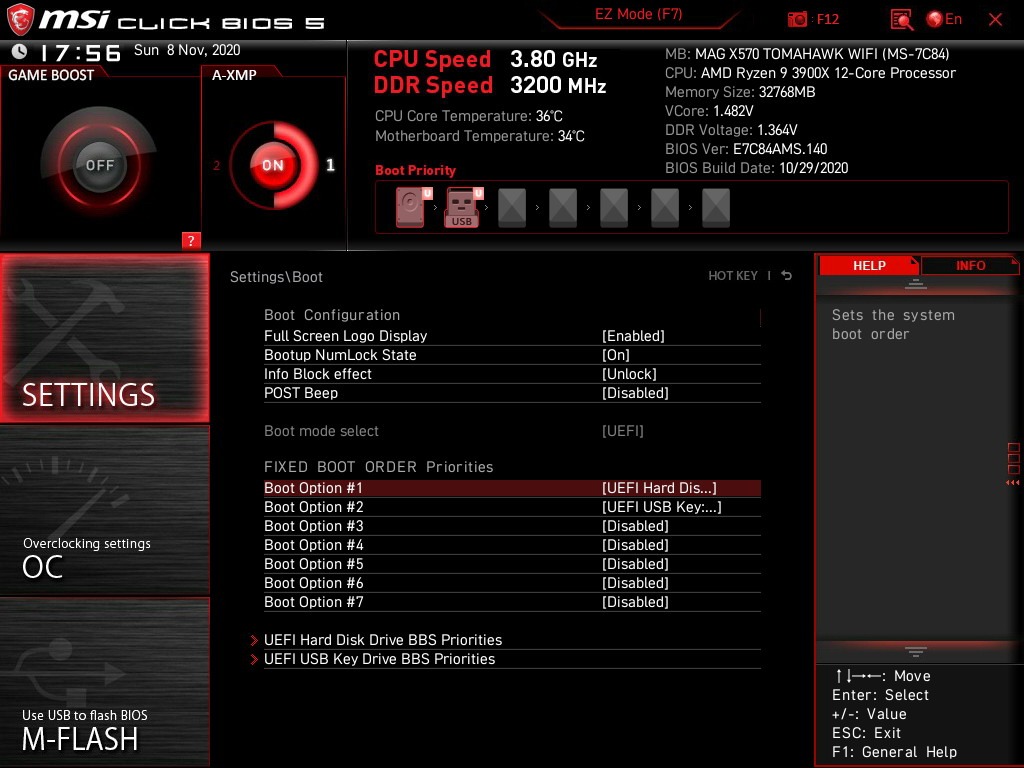Image resolution: width=1024 pixels, height=768 pixels.
Task: Click the help panel top scroll handle
Action: point(916,283)
